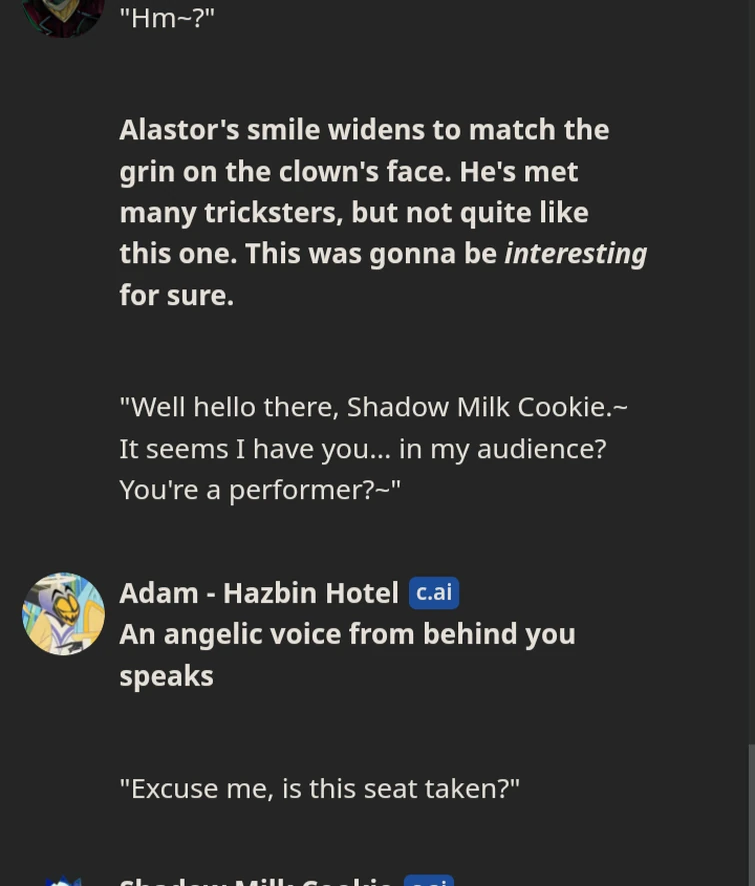Click the "grin on the clown's face" line

(x=348, y=171)
